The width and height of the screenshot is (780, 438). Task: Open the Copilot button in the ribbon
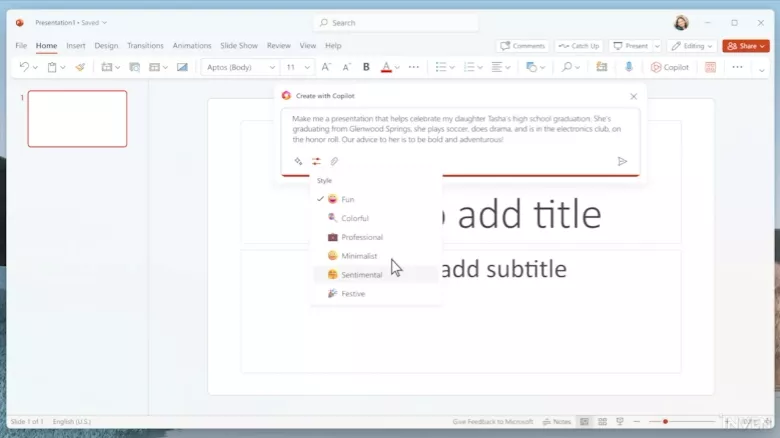coord(670,67)
